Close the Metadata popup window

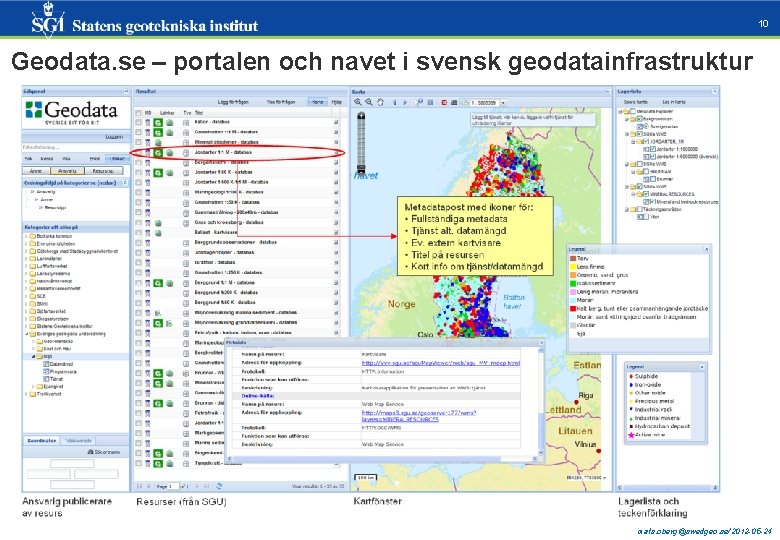click(542, 343)
